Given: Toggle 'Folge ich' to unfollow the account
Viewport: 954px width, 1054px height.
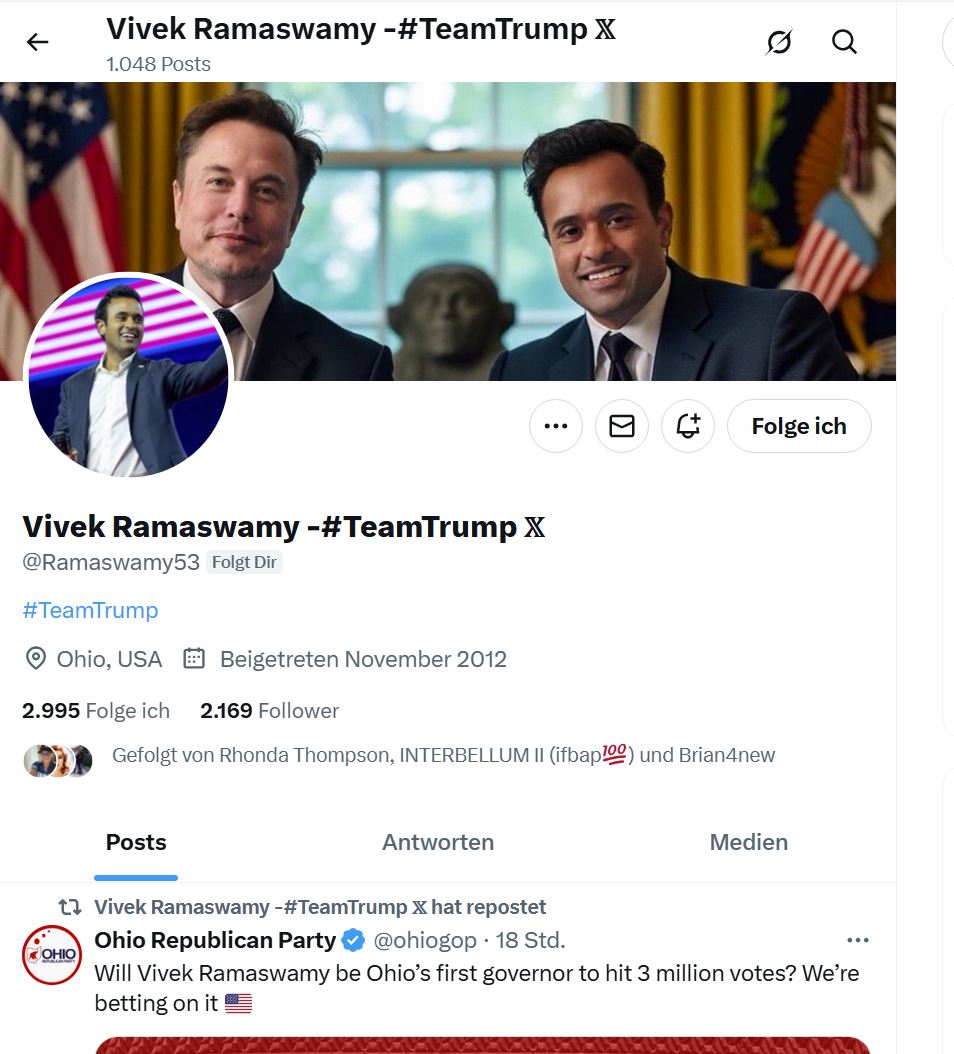Looking at the screenshot, I should (x=798, y=425).
